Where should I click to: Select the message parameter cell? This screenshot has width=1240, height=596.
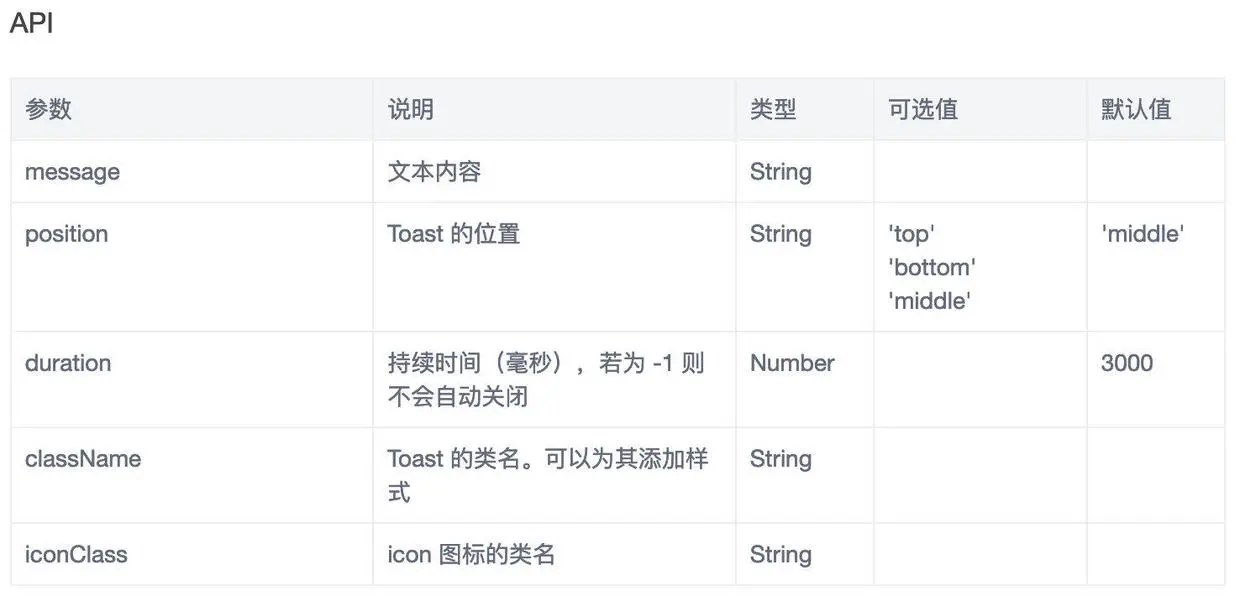pyautogui.click(x=72, y=172)
